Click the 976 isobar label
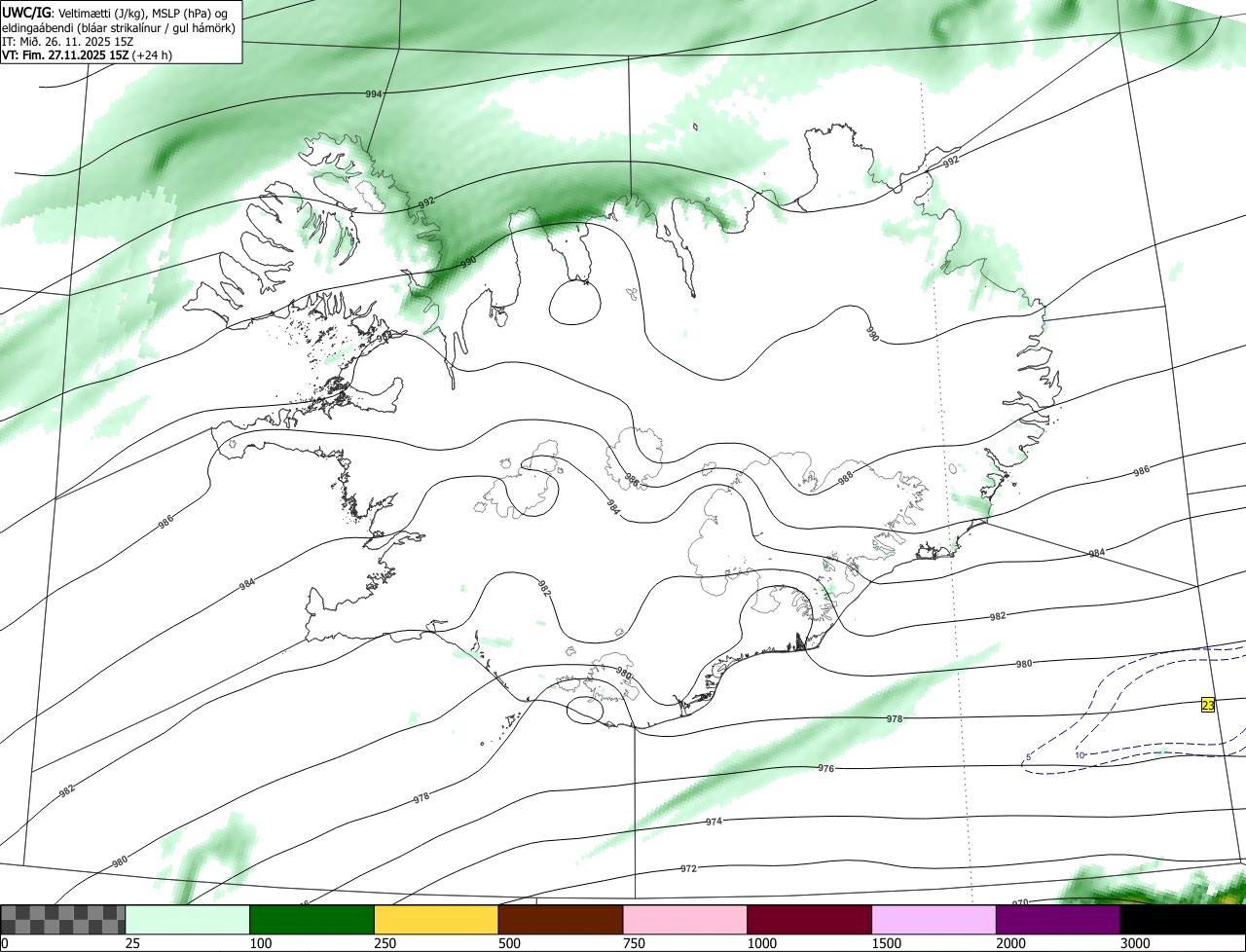1246x952 pixels. [825, 768]
